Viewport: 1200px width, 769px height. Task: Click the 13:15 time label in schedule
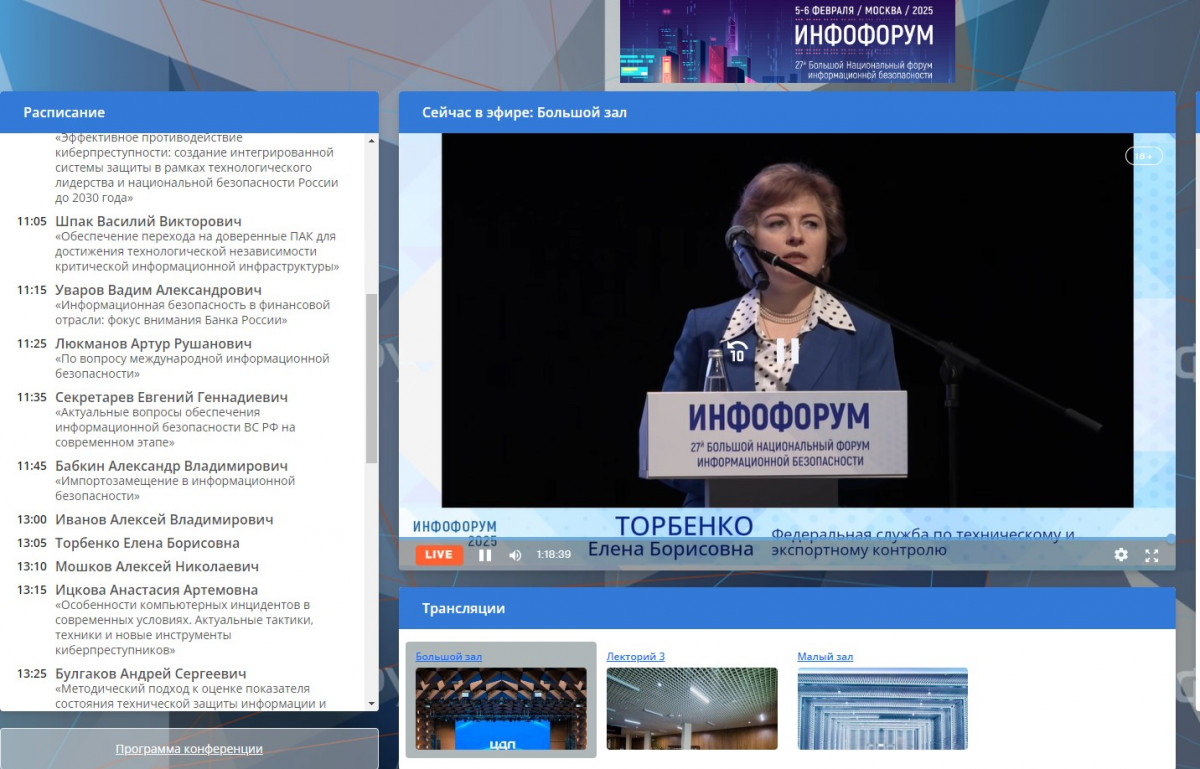[x=32, y=590]
